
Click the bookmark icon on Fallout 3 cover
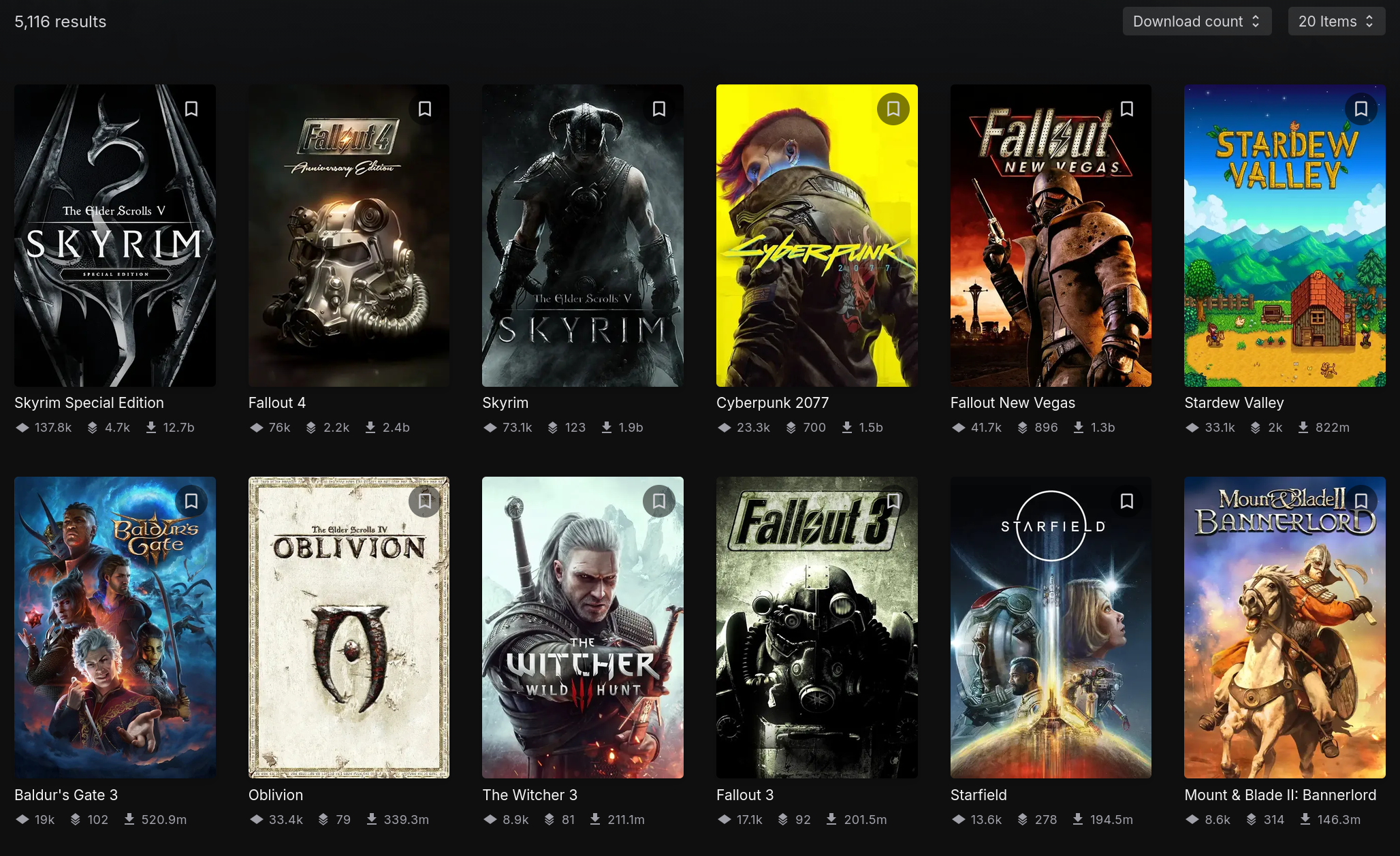click(893, 501)
